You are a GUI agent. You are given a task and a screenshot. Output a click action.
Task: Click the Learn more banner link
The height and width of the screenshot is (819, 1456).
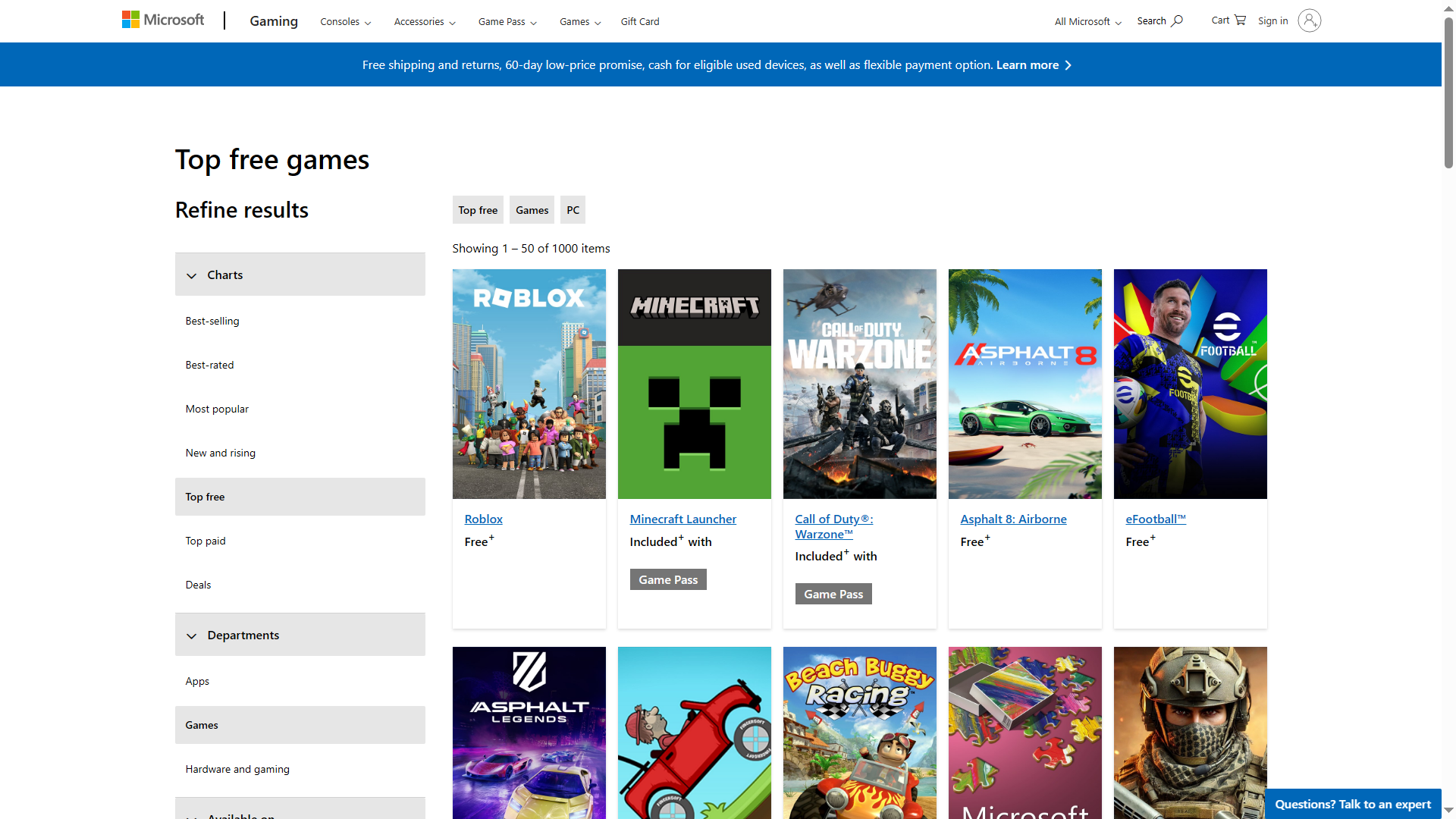click(1028, 65)
